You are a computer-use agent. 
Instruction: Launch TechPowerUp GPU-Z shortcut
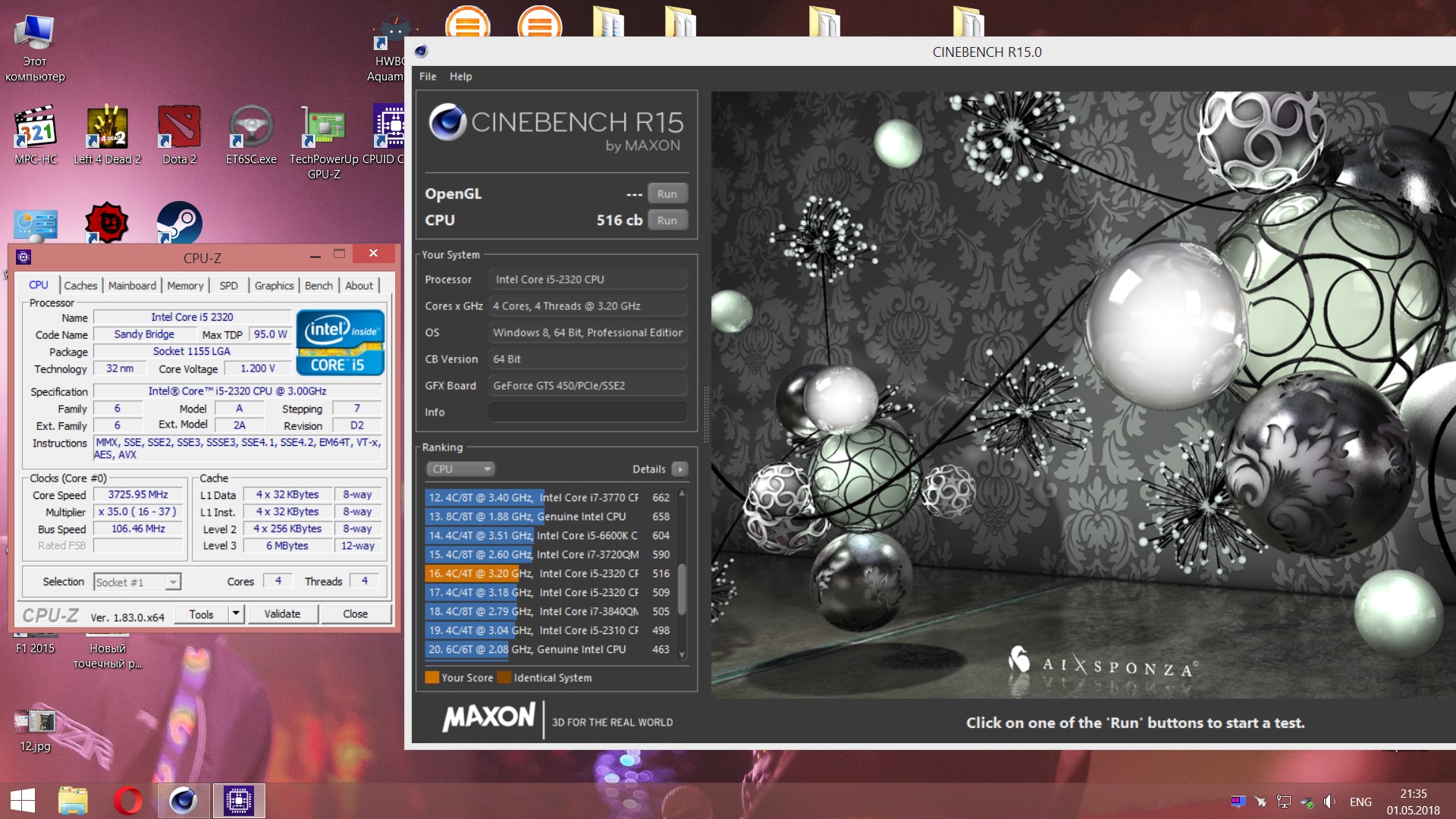pyautogui.click(x=324, y=141)
